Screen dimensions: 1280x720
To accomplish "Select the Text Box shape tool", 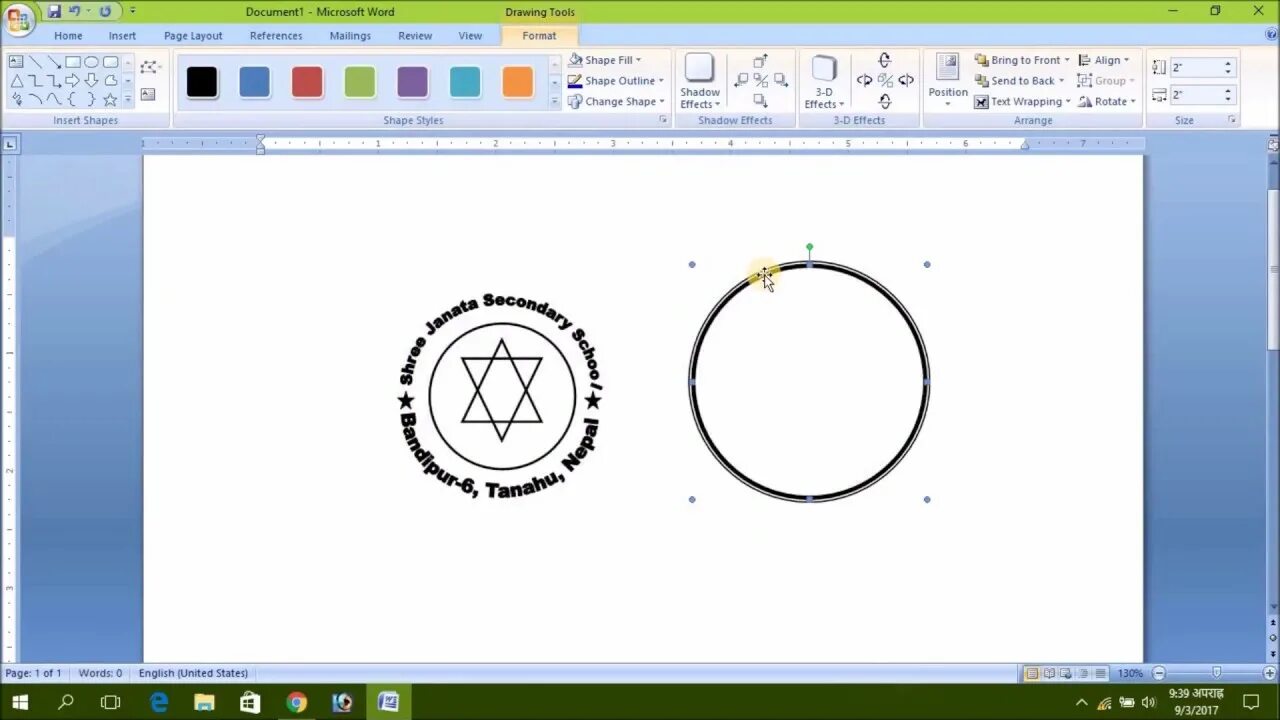I will click(x=16, y=62).
